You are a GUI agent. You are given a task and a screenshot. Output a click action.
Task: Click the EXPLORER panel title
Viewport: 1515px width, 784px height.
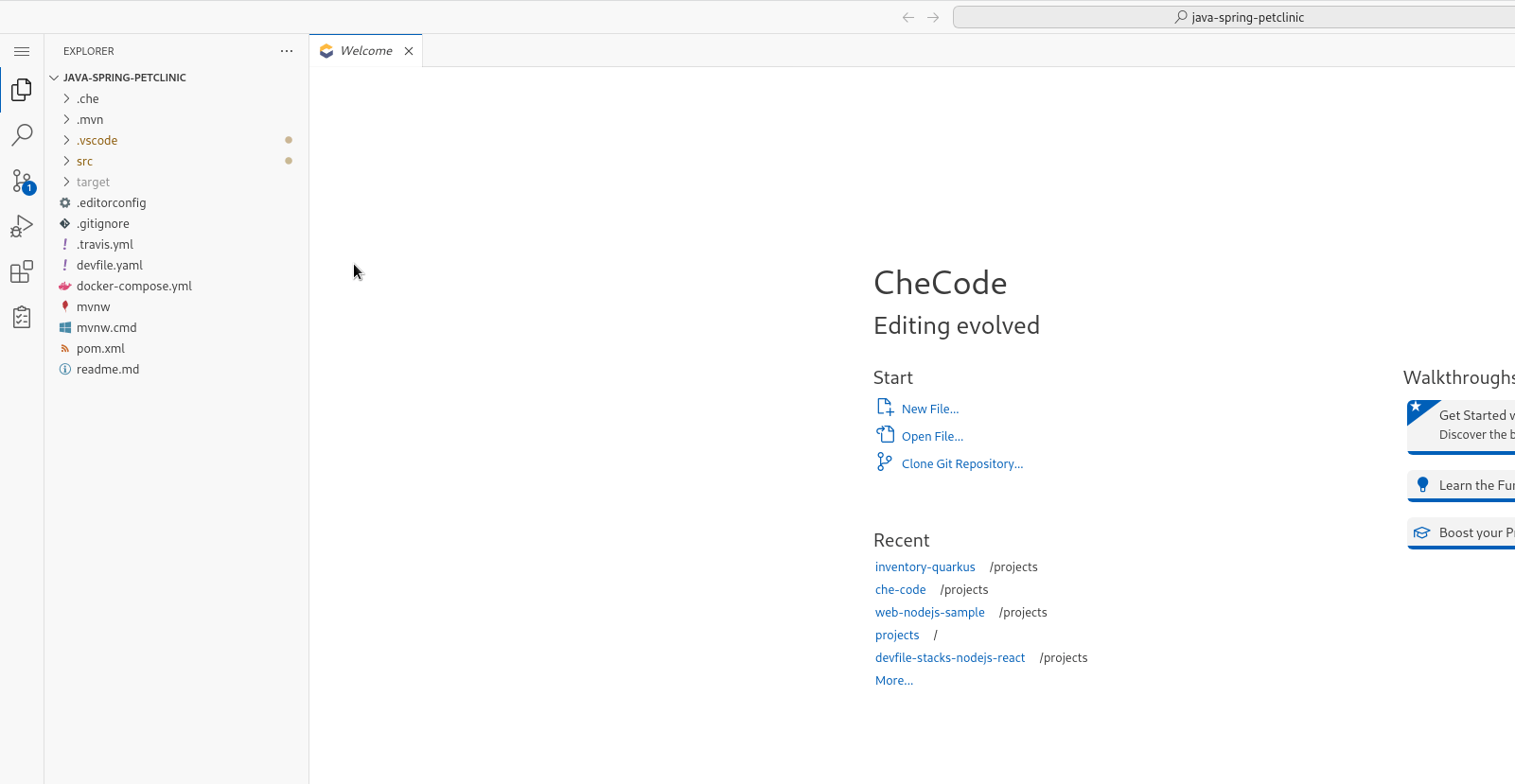pos(89,51)
